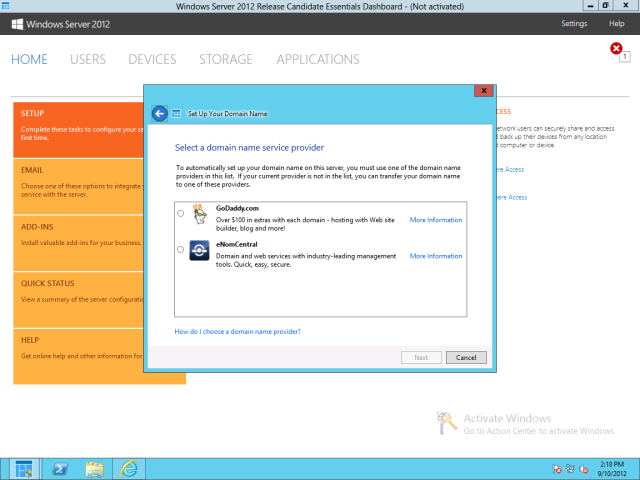Select the EMAIL tile
Image resolution: width=640 pixels, height=480 pixels.
pos(78,187)
